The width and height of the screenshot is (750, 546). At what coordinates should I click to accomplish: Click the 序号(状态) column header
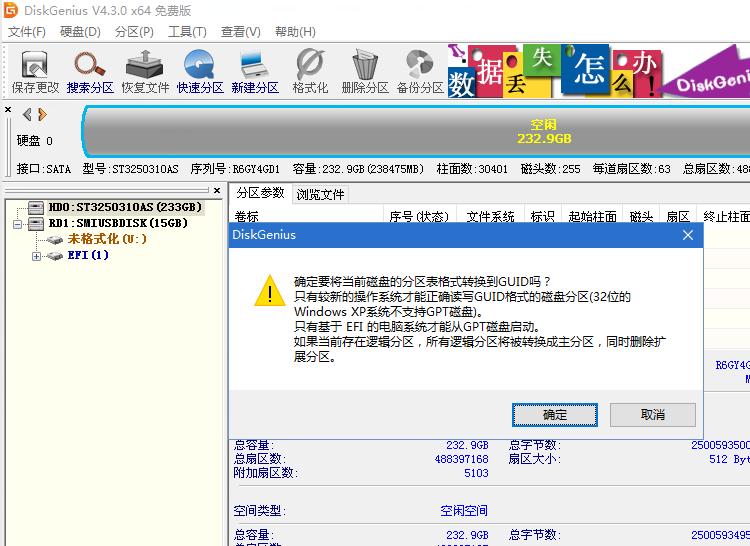point(419,216)
